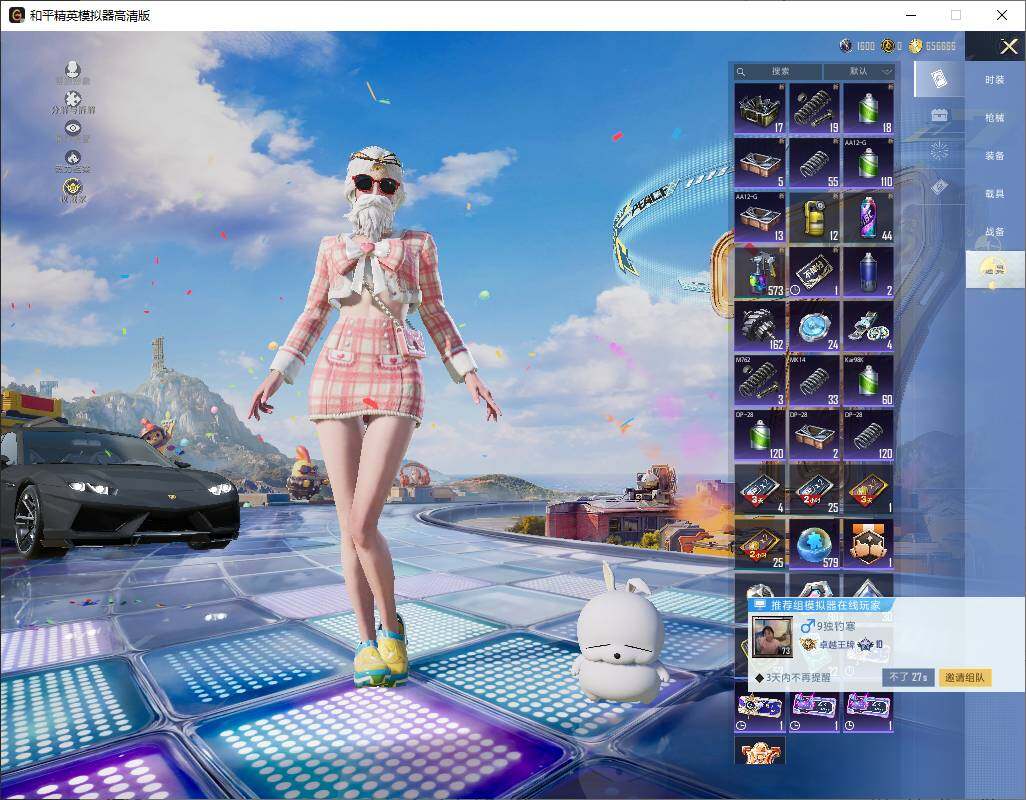The width and height of the screenshot is (1026, 800).
Task: Click the snowflake-shaped decompose icon on left
Action: pos(73,99)
